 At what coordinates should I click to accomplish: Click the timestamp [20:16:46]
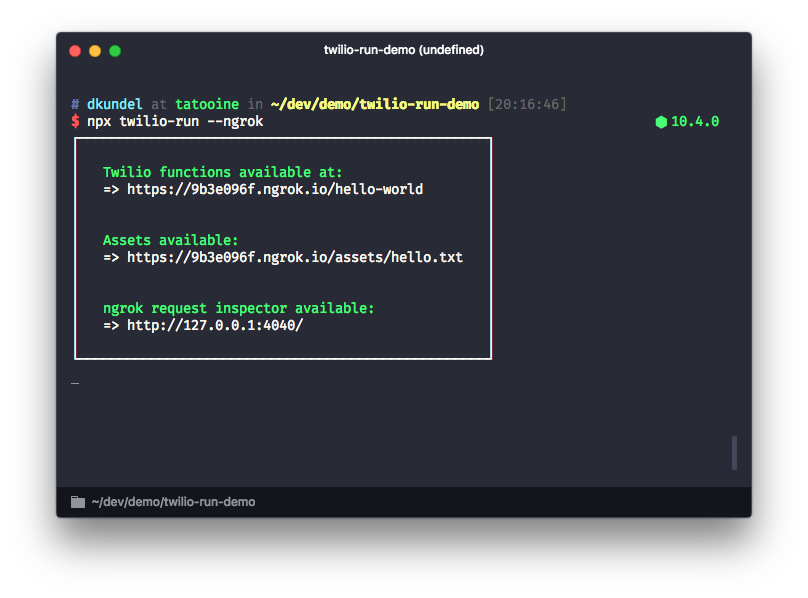[527, 104]
